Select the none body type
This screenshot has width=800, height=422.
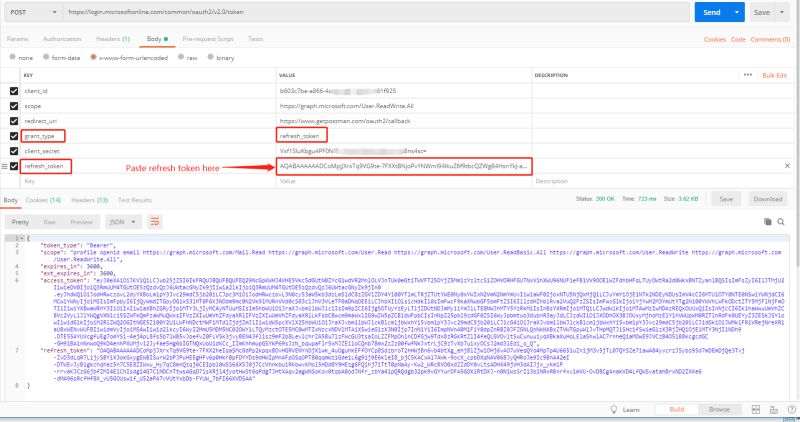12,57
